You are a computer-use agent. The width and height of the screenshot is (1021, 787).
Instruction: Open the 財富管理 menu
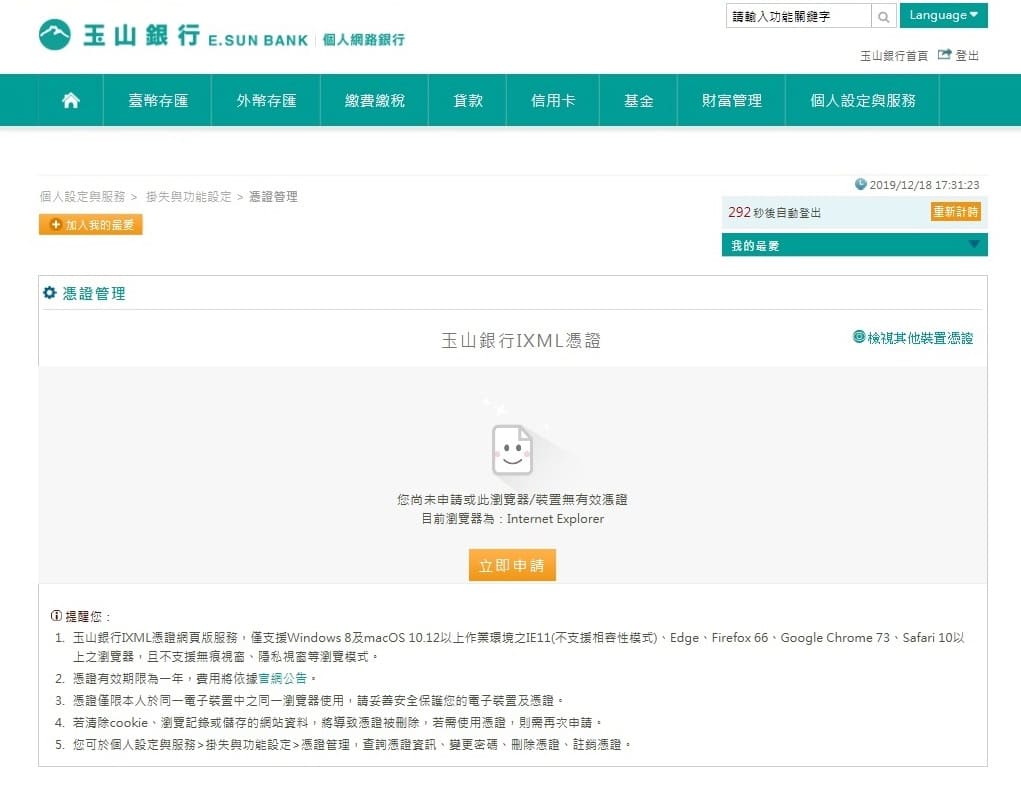coord(731,100)
